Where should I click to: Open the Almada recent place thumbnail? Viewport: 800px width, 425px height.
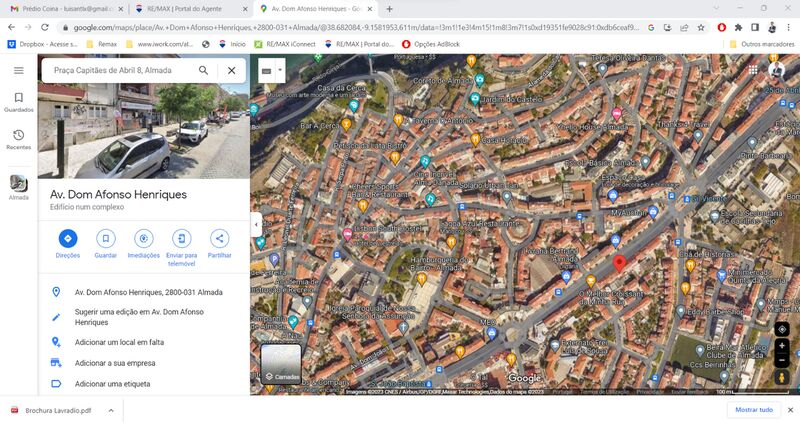pyautogui.click(x=19, y=187)
